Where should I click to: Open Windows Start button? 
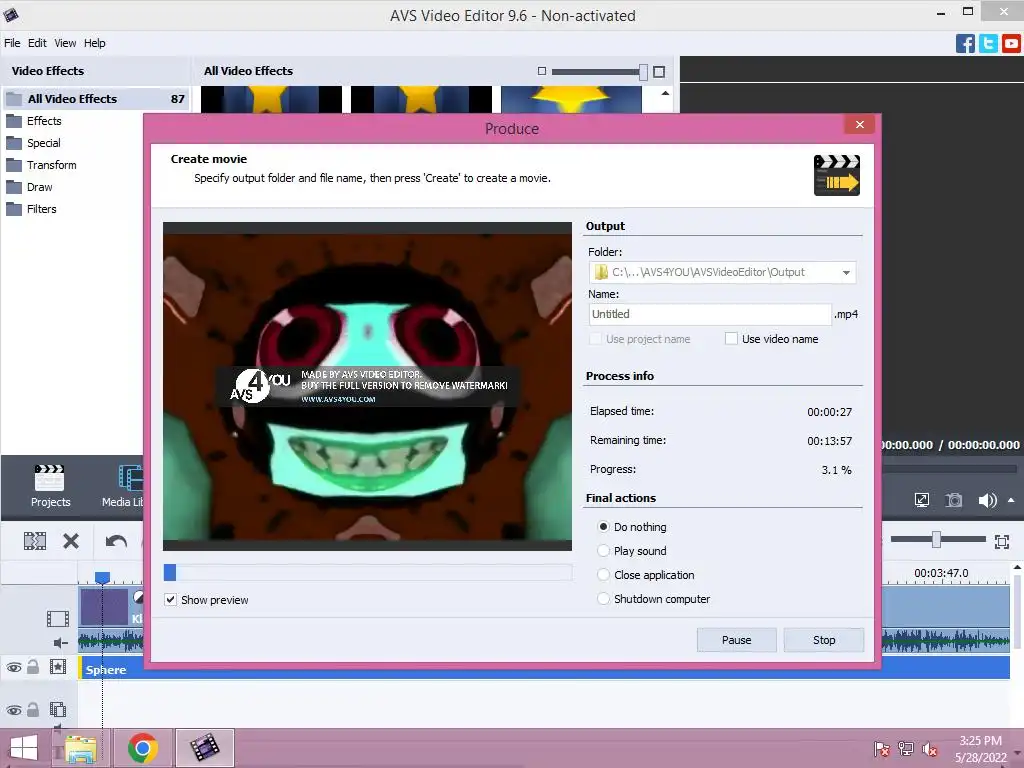24,748
